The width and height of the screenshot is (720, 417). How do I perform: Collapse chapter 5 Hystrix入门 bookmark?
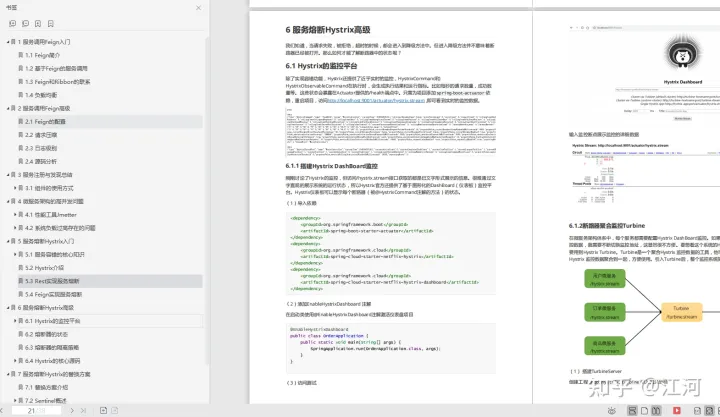coord(8,242)
